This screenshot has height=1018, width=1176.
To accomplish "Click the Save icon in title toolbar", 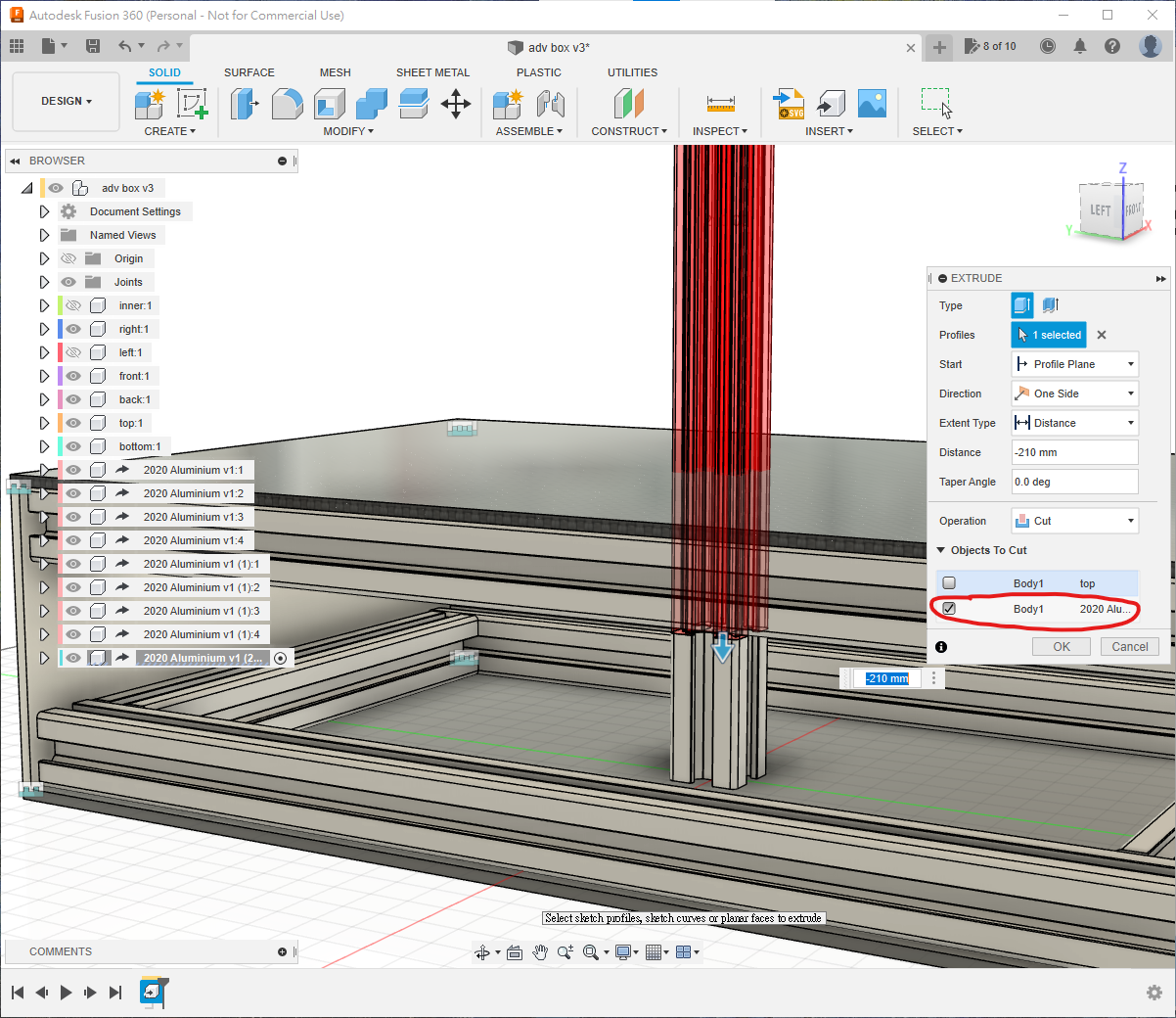I will pyautogui.click(x=93, y=46).
